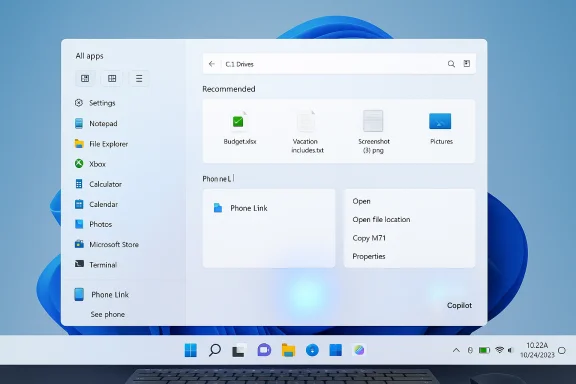The height and width of the screenshot is (384, 576).
Task: Choose Open file location in the context menu
Action: pos(381,219)
